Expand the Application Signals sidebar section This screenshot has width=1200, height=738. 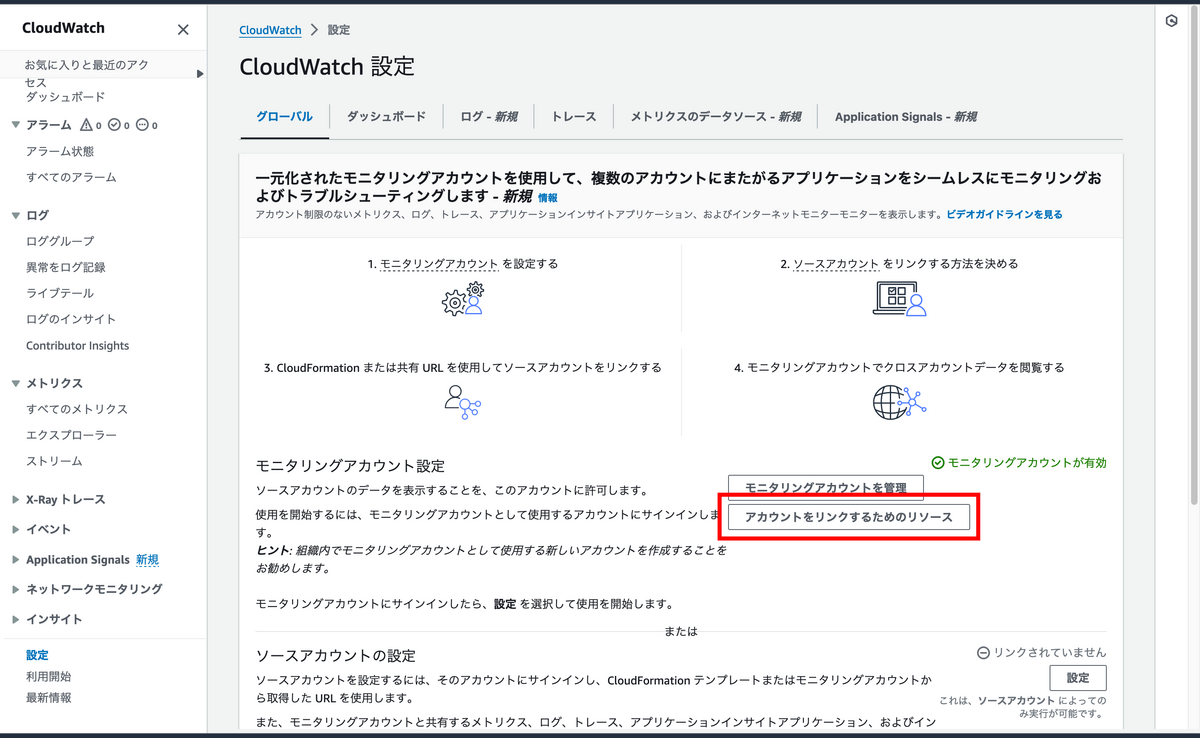(x=15, y=559)
